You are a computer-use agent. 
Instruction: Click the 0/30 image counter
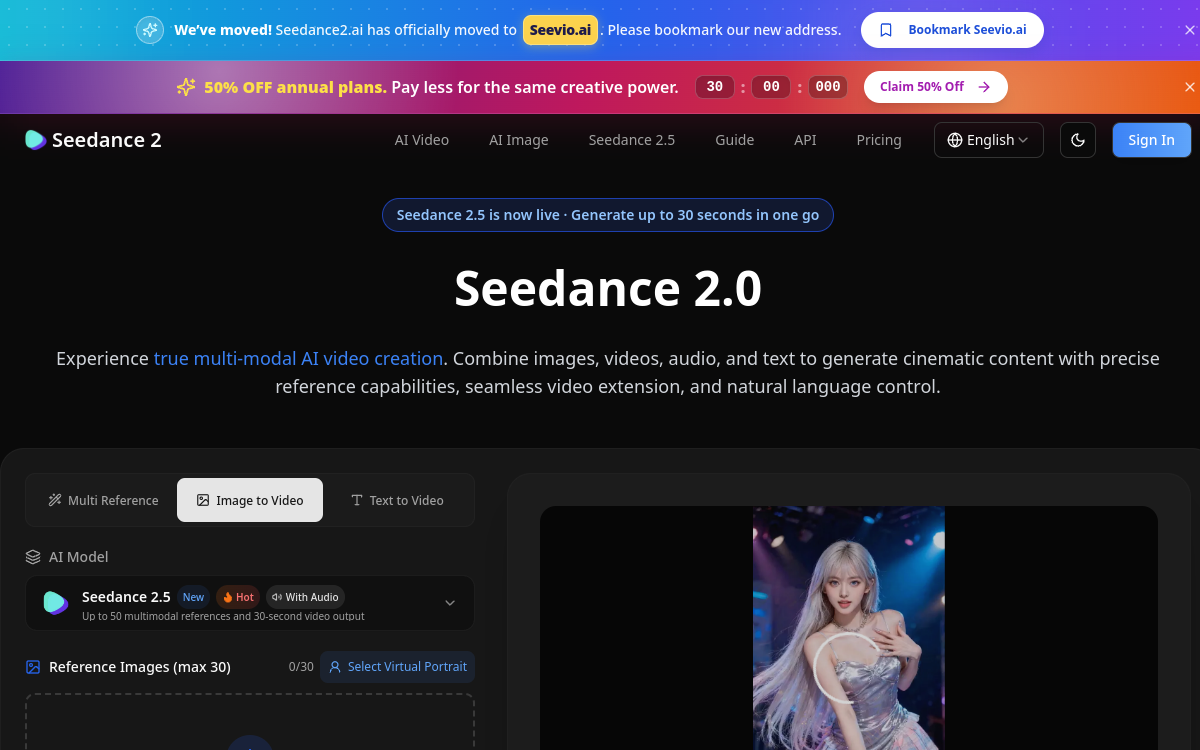tap(301, 667)
